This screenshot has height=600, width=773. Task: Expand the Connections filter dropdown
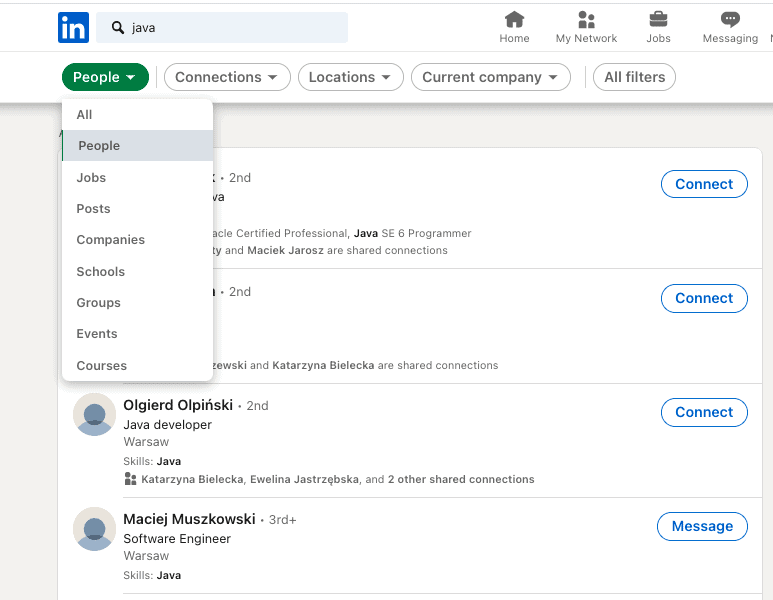(x=227, y=77)
